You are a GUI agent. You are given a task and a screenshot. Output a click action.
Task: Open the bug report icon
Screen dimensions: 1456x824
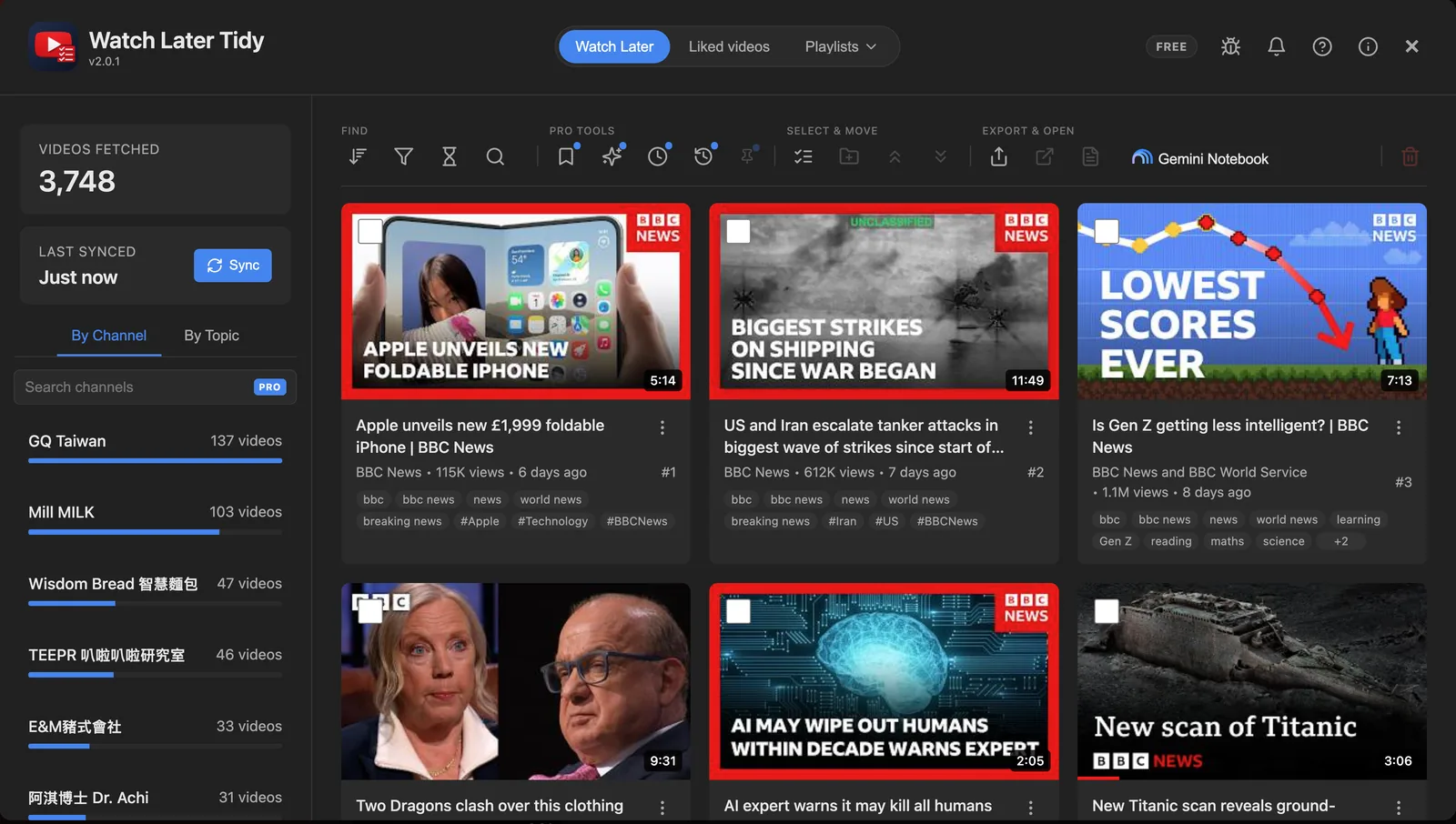tap(1230, 46)
